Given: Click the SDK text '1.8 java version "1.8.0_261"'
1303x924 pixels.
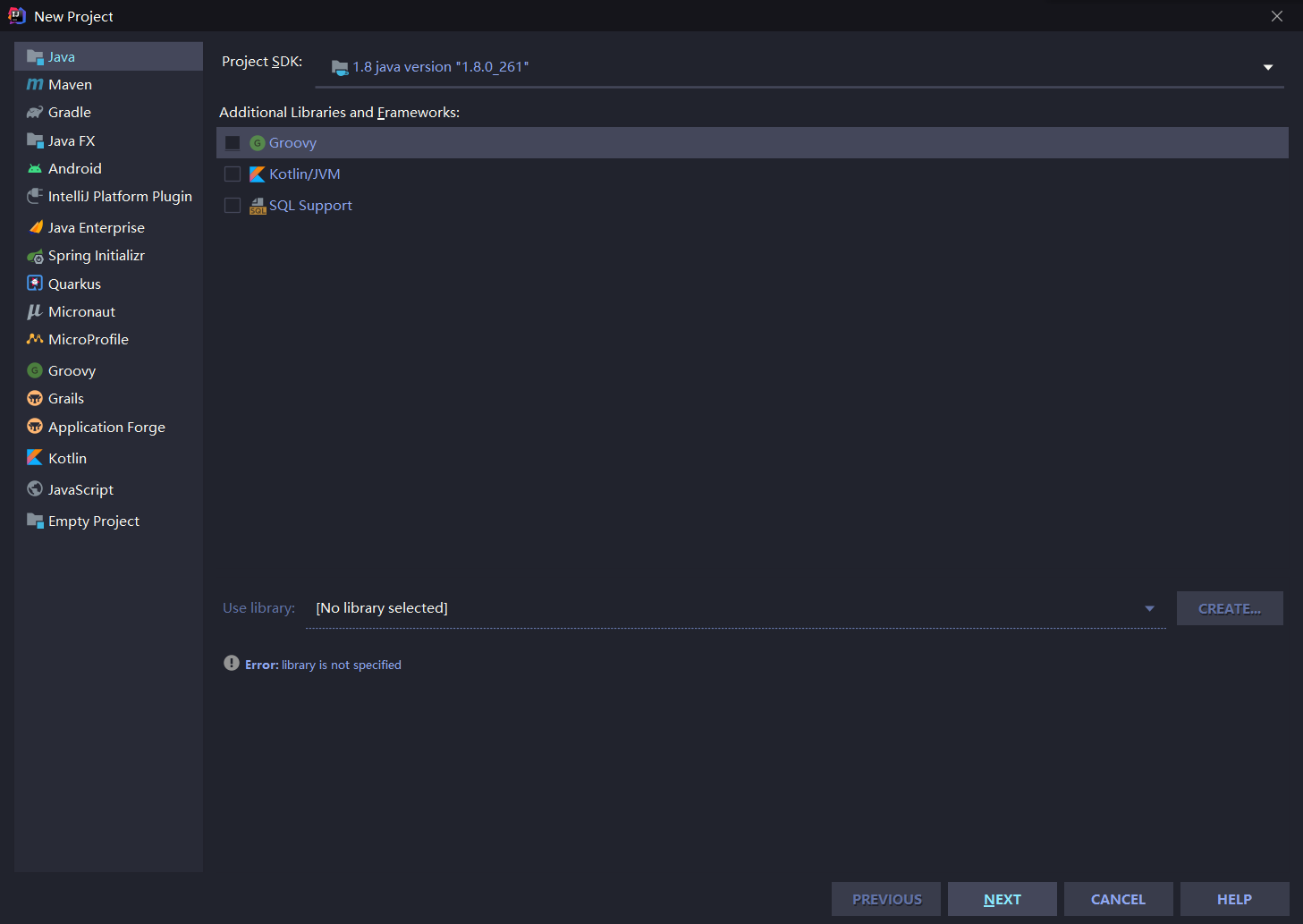Looking at the screenshot, I should point(441,67).
